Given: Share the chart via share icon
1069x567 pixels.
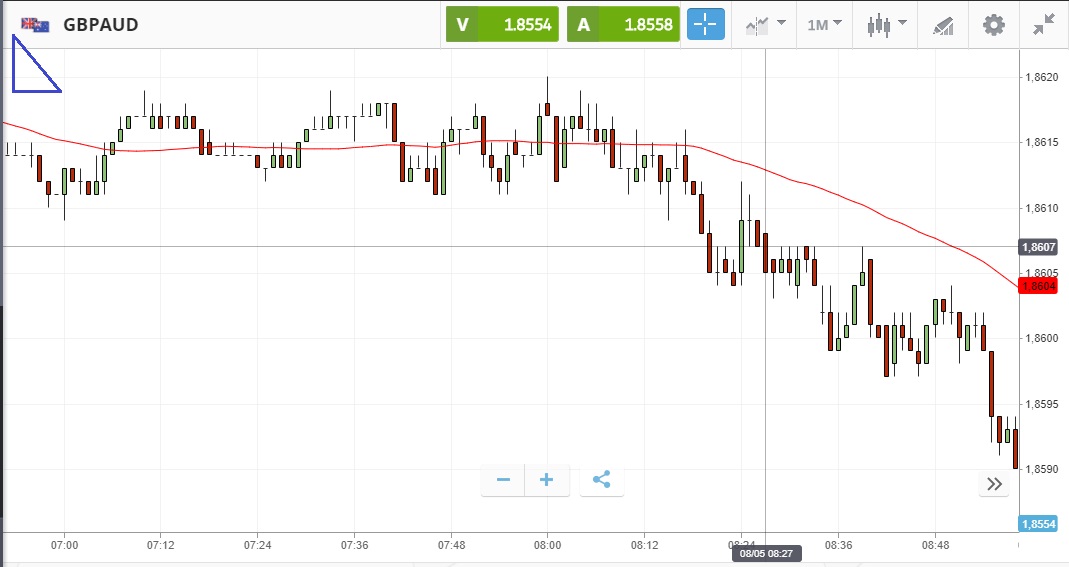Looking at the screenshot, I should 601,480.
